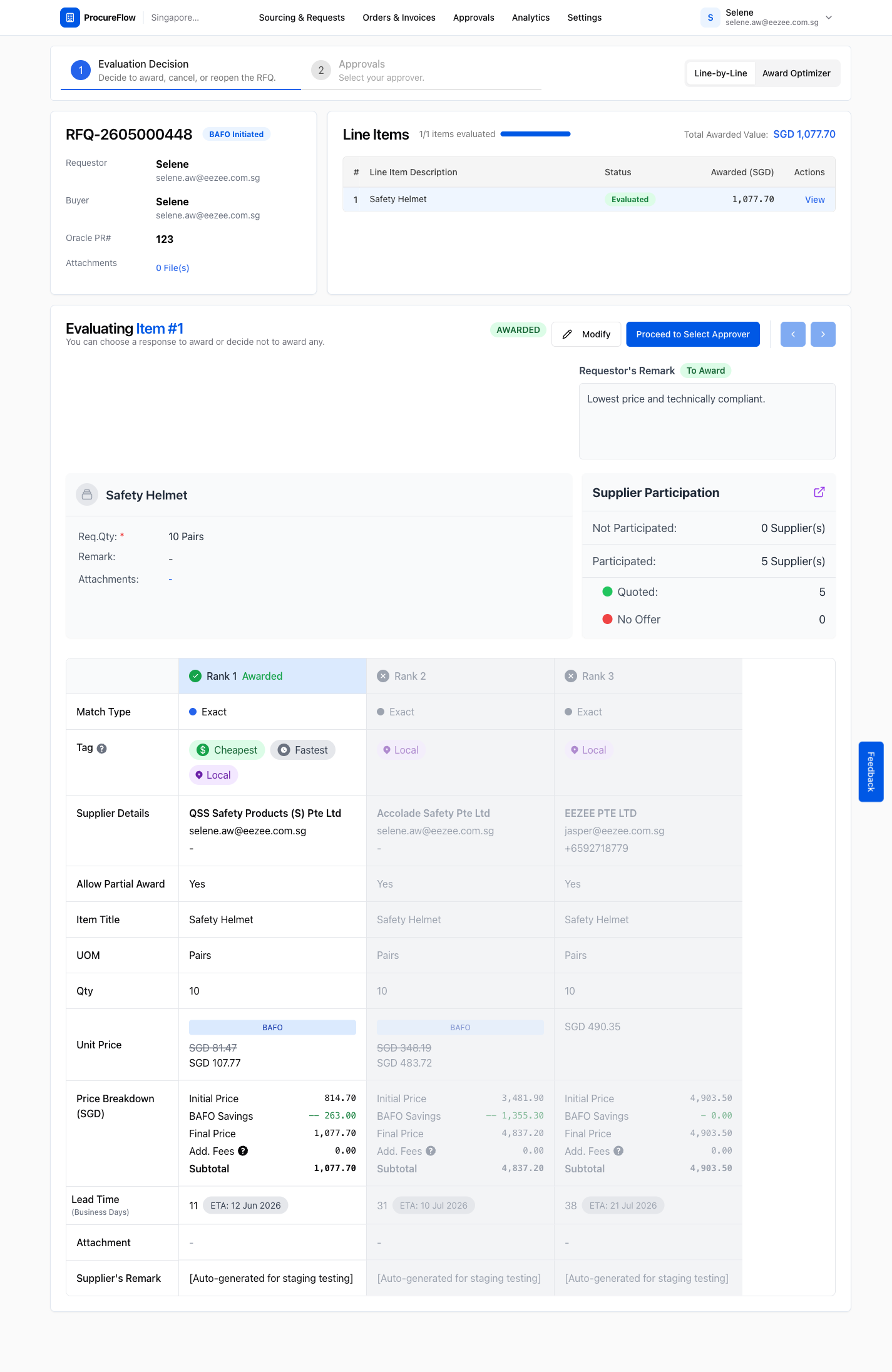This screenshot has height=1372, width=892.
Task: Open the Singapore entity selector
Action: tap(175, 18)
